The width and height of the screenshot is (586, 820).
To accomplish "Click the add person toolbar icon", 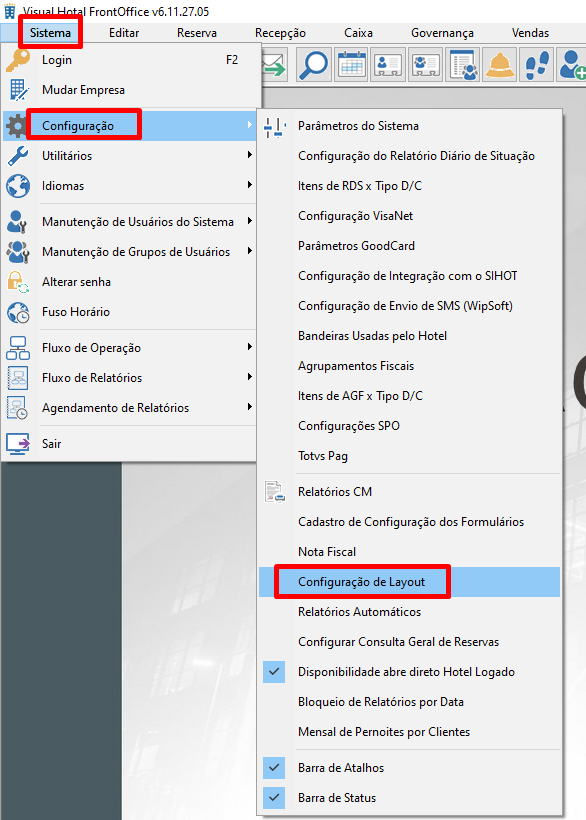I will [x=572, y=65].
